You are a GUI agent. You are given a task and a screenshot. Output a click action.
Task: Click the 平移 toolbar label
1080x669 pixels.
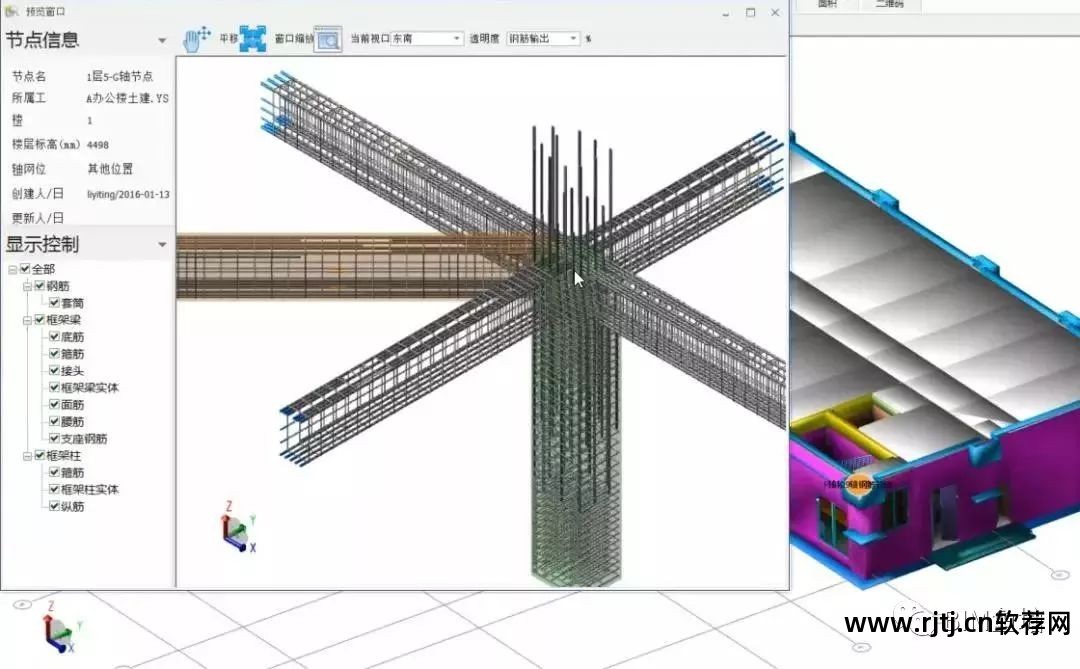(229, 39)
